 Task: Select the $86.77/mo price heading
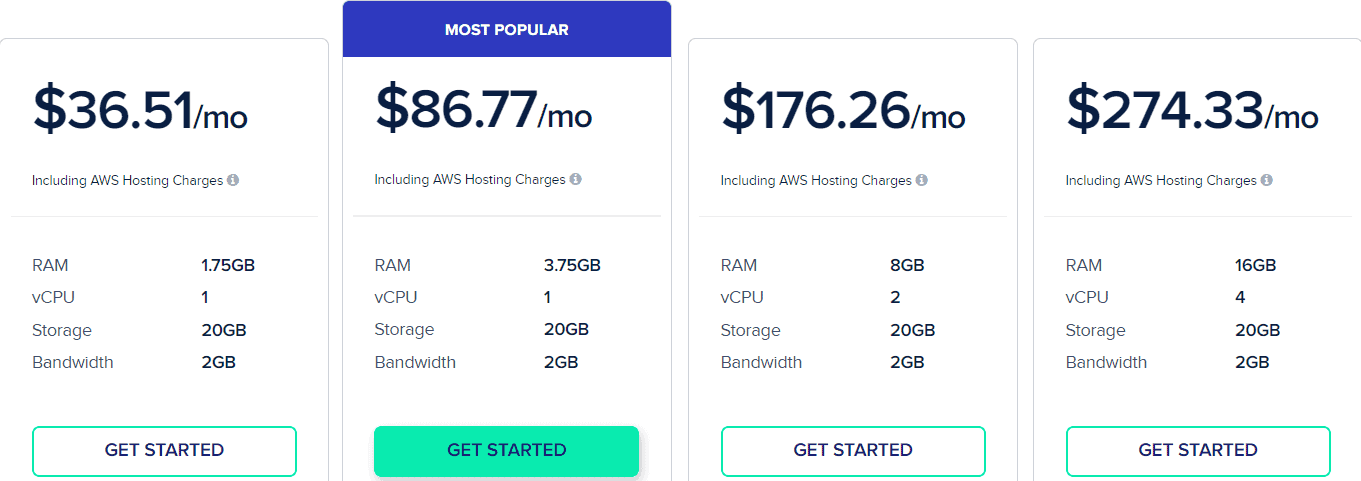(484, 109)
